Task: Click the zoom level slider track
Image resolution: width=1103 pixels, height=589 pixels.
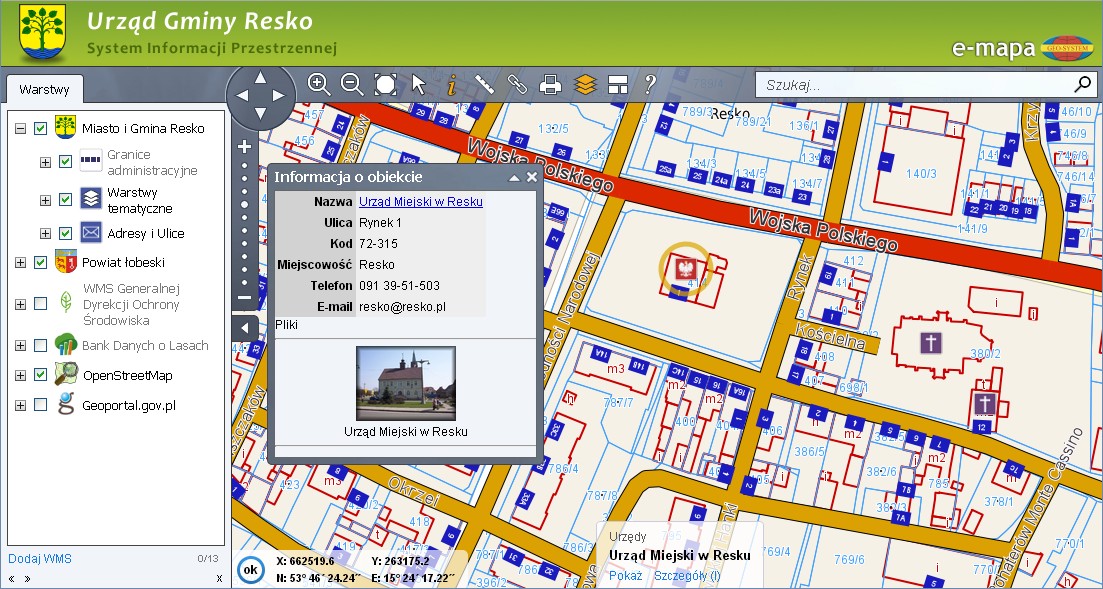Action: pos(244,222)
